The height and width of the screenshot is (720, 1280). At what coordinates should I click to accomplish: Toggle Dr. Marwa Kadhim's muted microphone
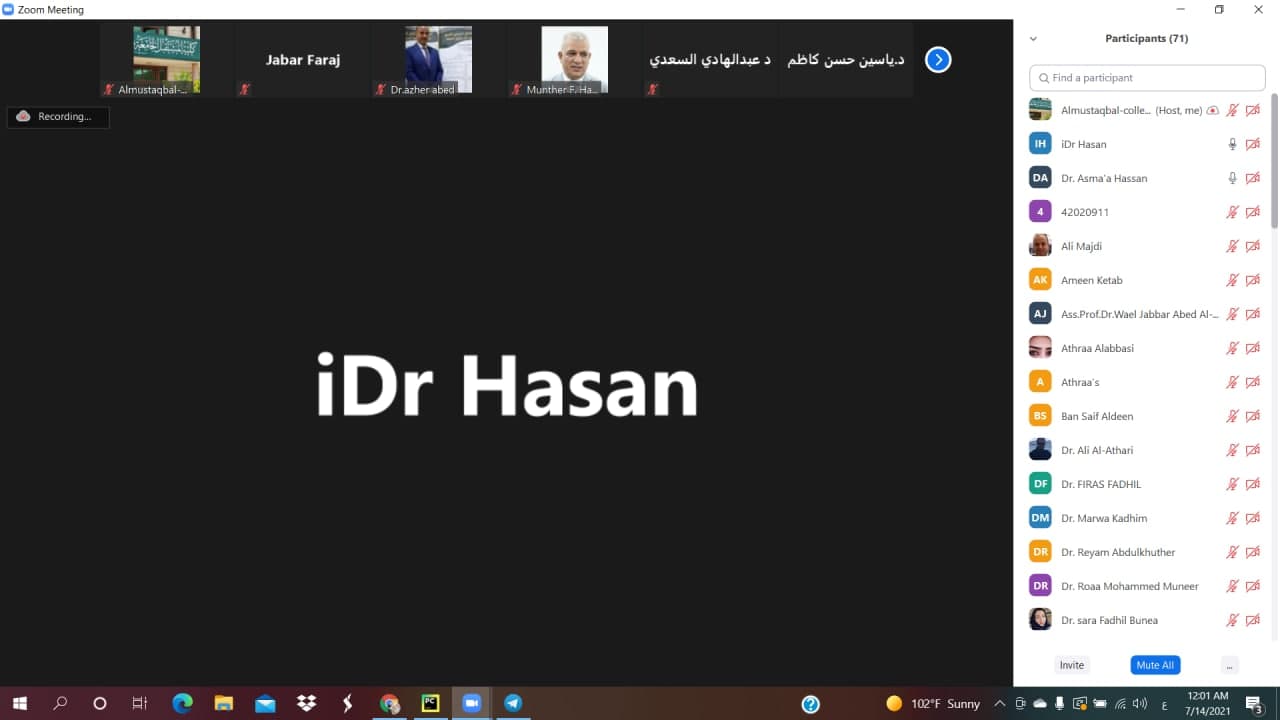(1233, 518)
